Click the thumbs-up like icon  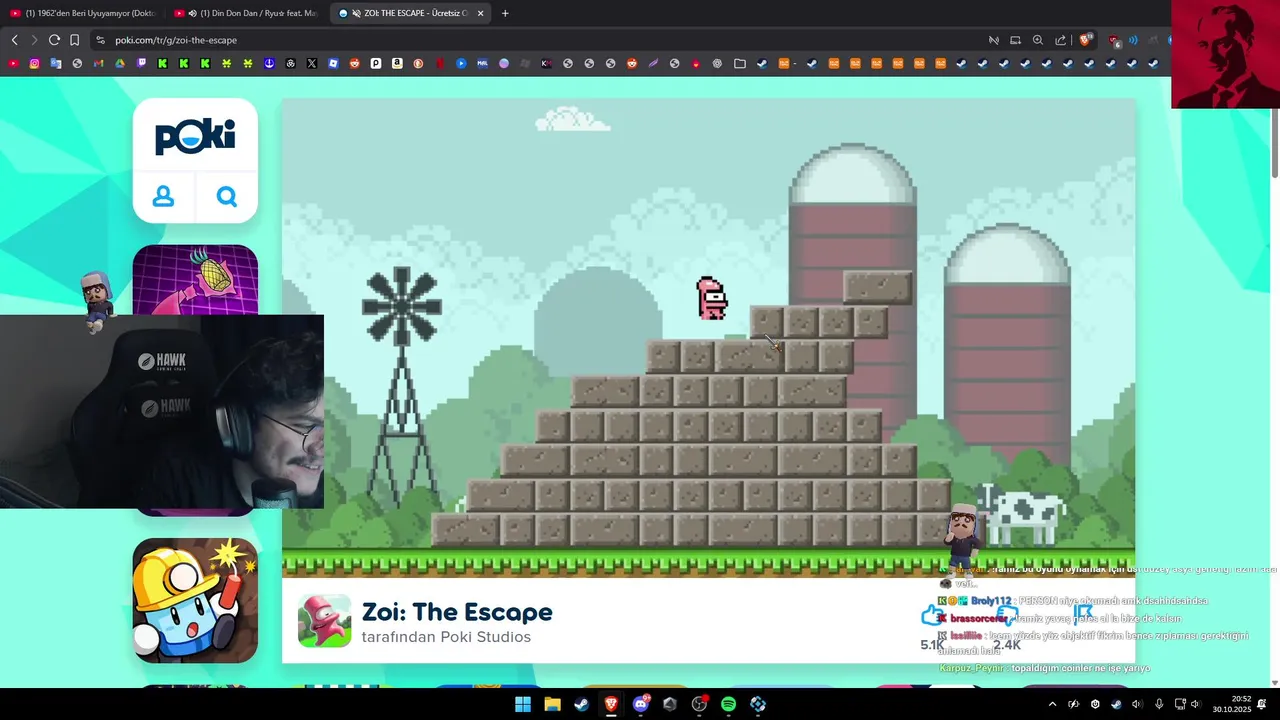(932, 617)
